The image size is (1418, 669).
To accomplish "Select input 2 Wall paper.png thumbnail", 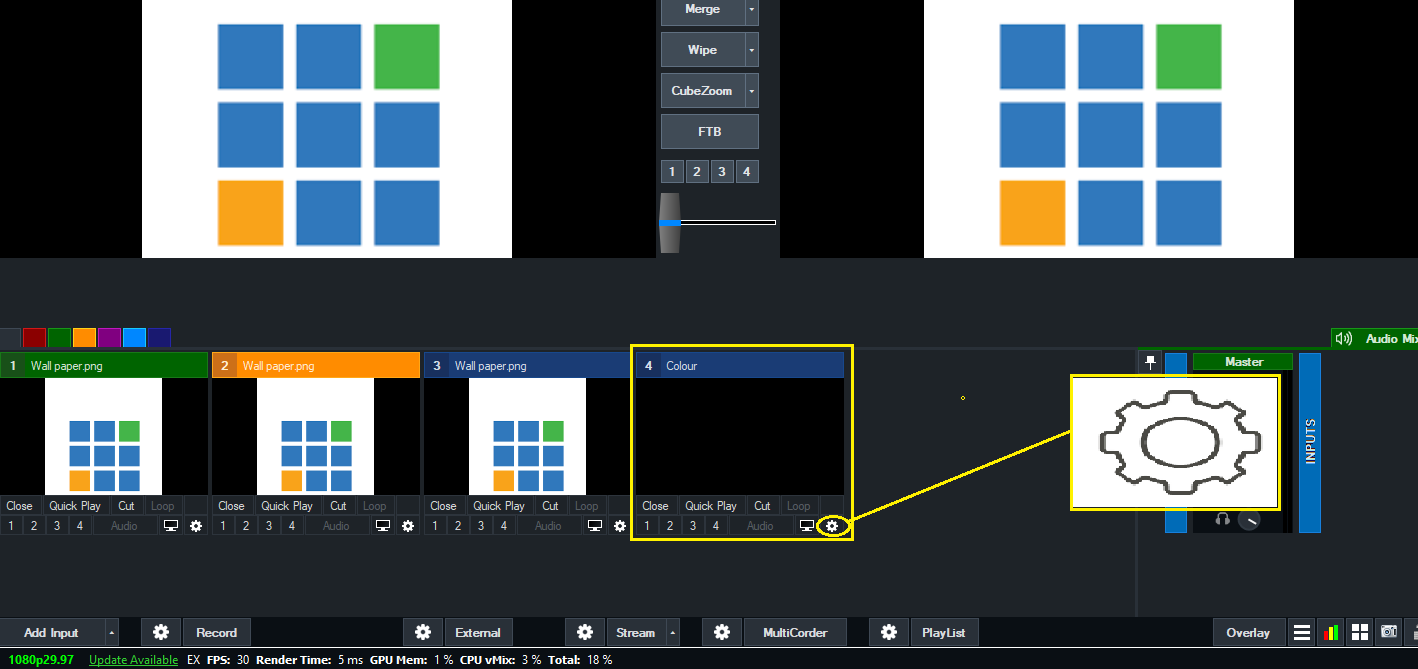I will click(315, 437).
